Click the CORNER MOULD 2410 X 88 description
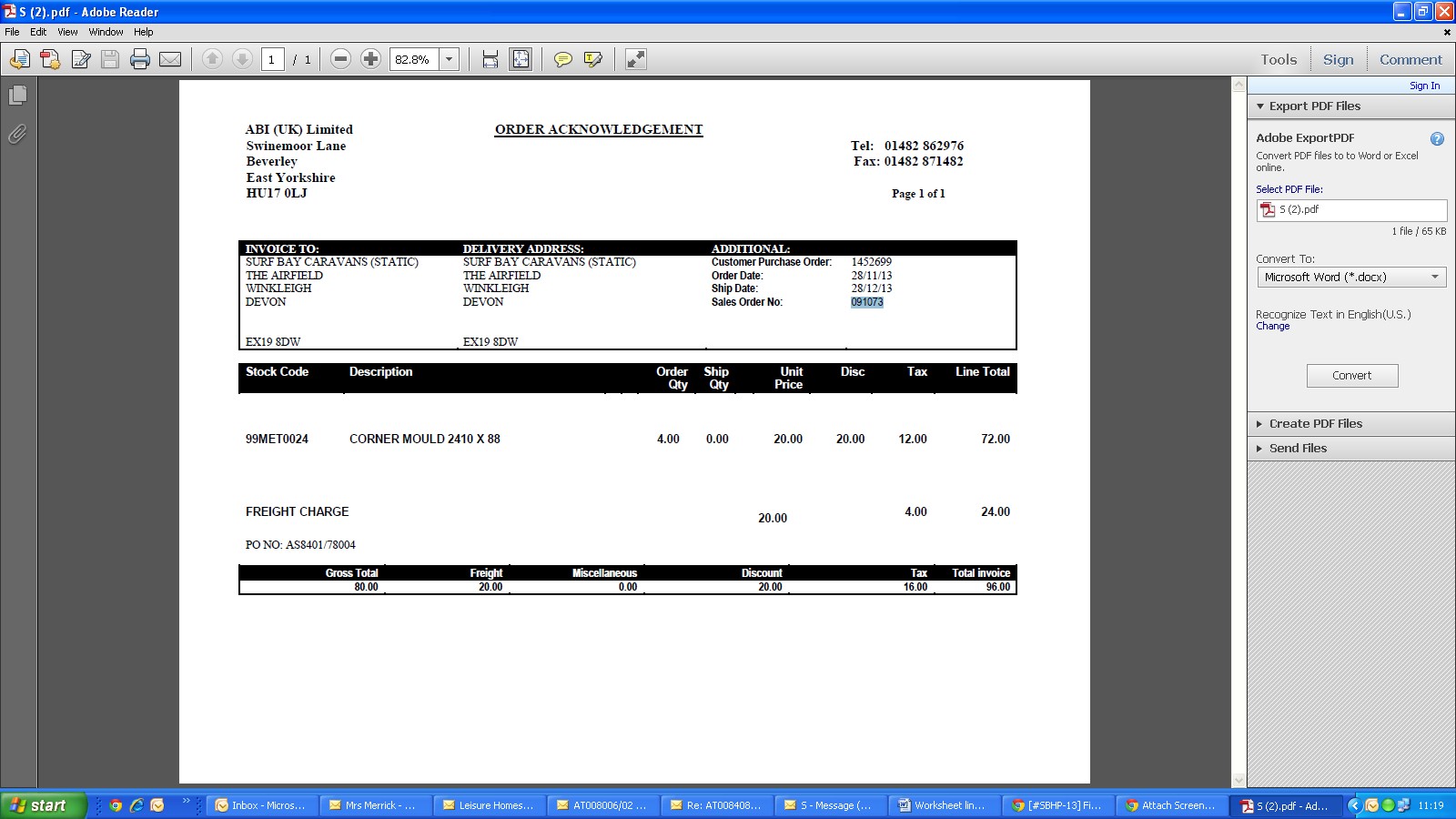Screen dimensions: 1456x819 click(425, 439)
